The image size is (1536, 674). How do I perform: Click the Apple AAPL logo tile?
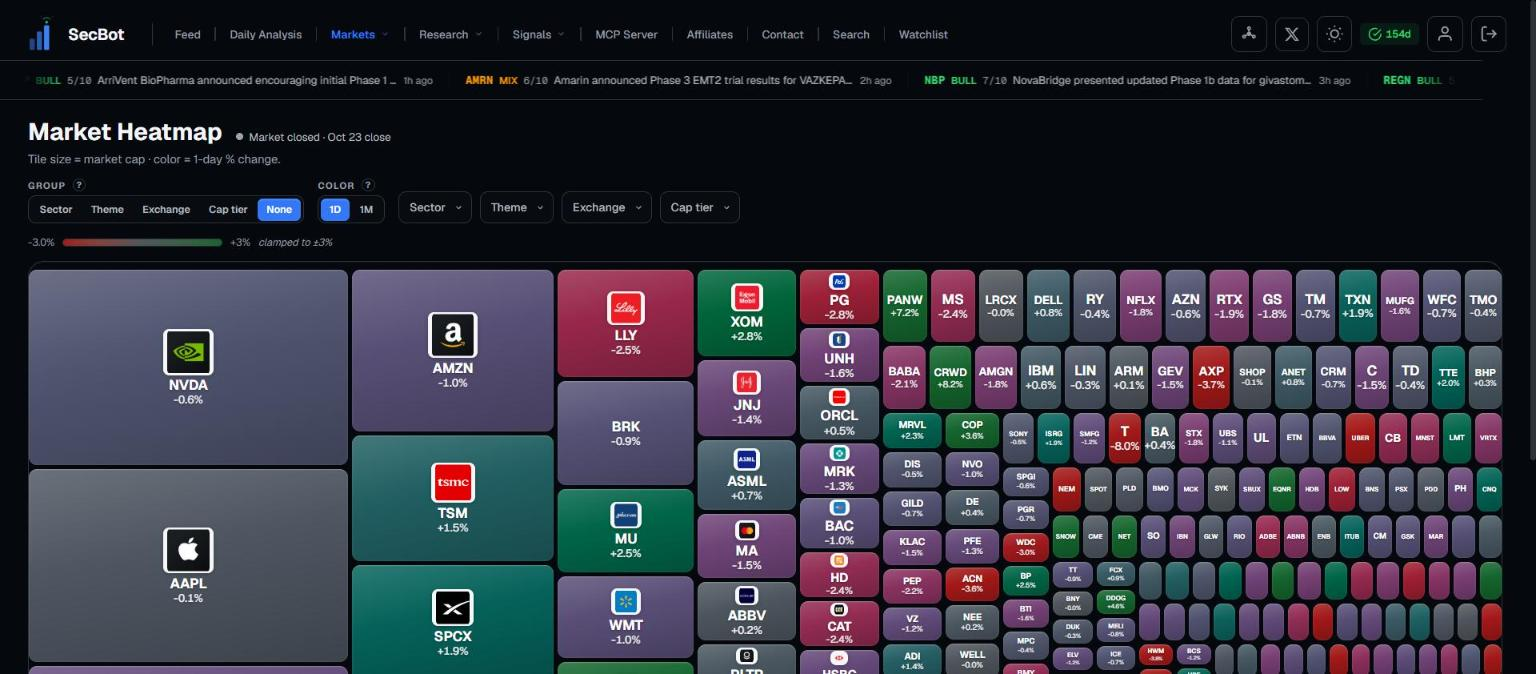tap(188, 550)
